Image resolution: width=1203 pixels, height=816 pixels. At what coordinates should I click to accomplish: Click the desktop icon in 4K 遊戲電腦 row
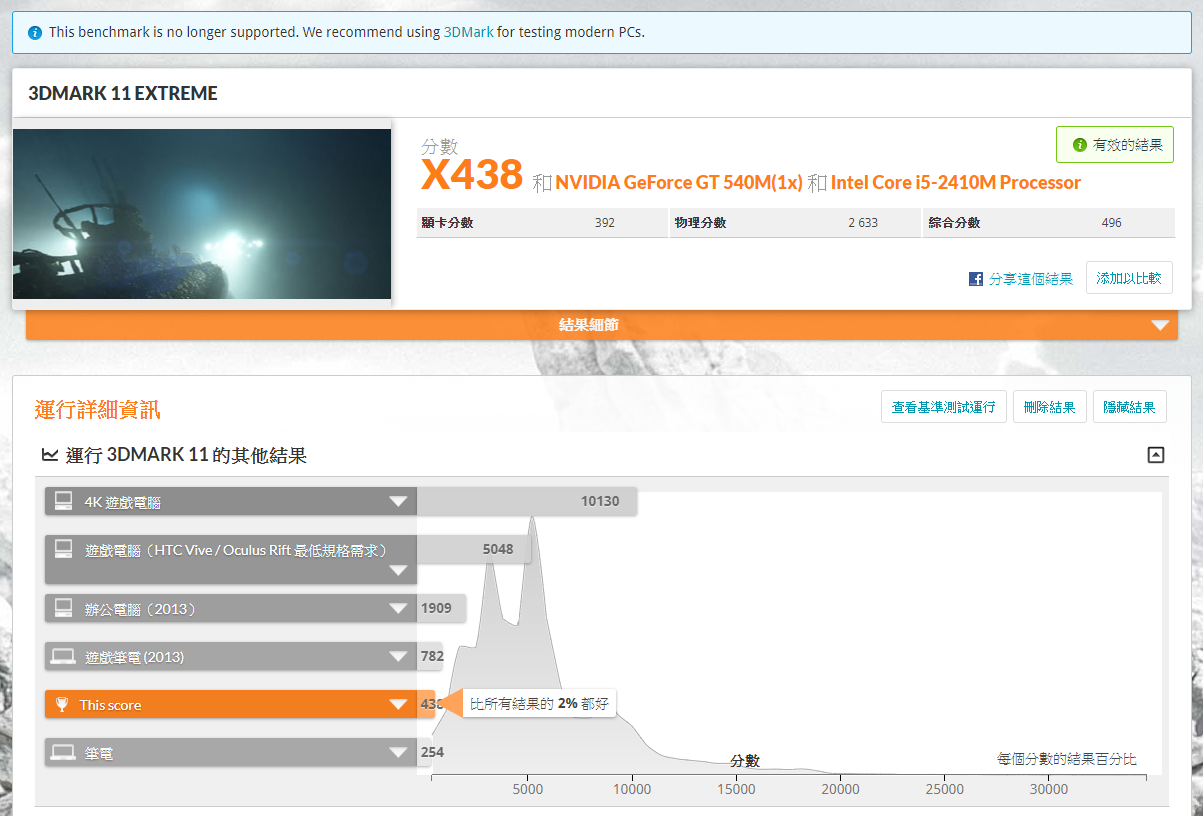pyautogui.click(x=63, y=500)
